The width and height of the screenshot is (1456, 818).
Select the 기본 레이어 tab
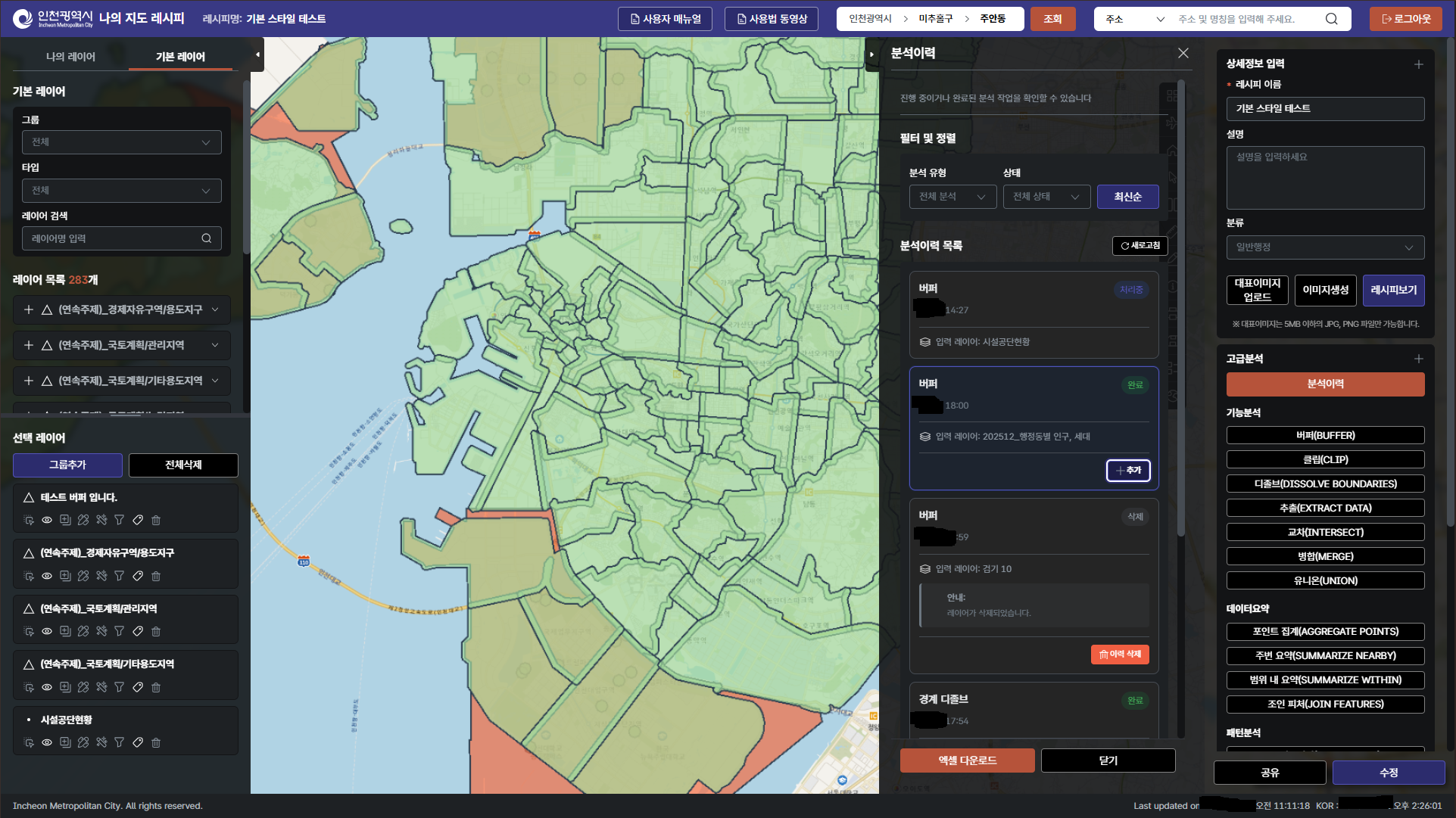coord(180,57)
